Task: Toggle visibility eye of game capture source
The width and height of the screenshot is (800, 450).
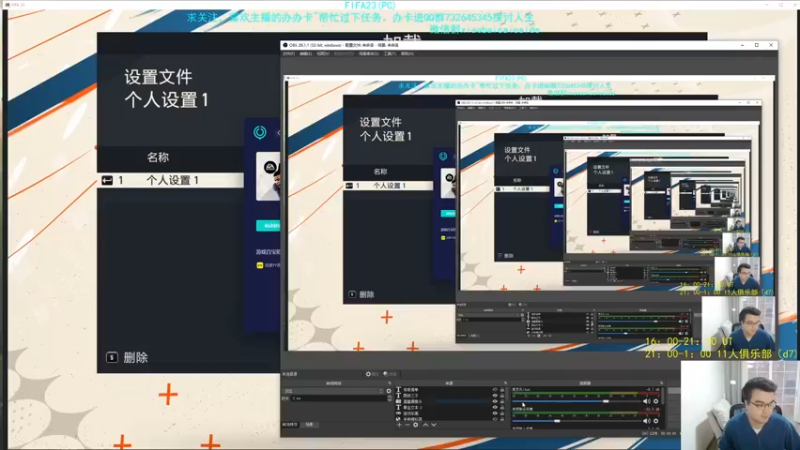Action: pyautogui.click(x=495, y=413)
